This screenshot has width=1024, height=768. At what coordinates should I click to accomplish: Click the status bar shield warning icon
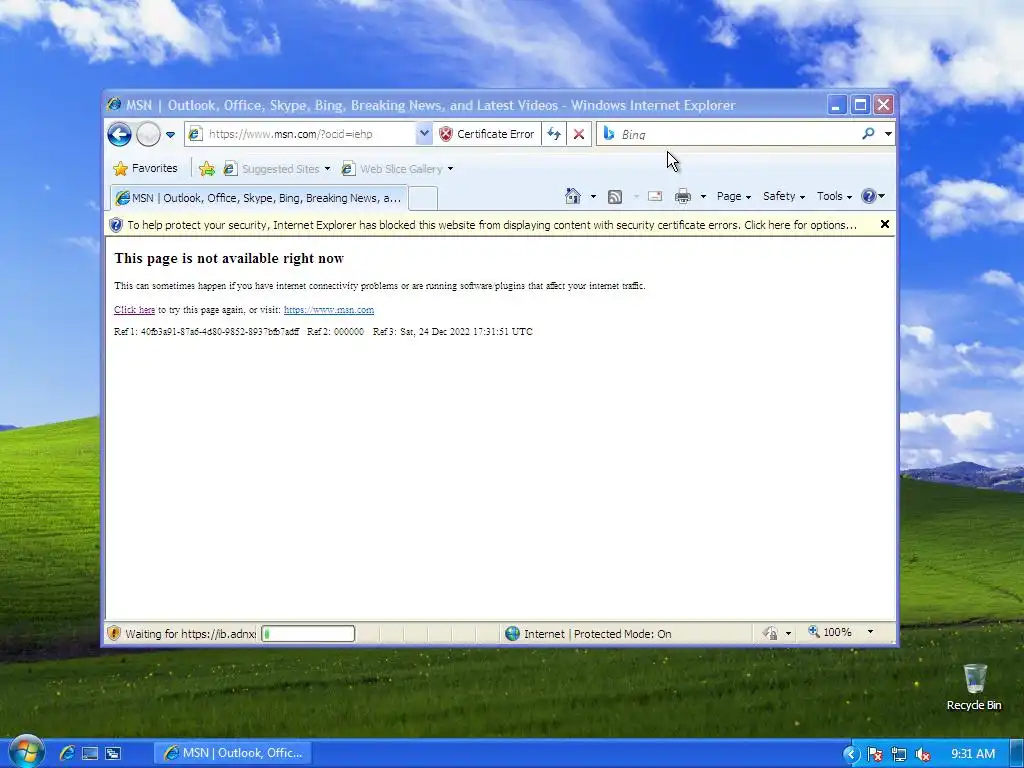[114, 633]
